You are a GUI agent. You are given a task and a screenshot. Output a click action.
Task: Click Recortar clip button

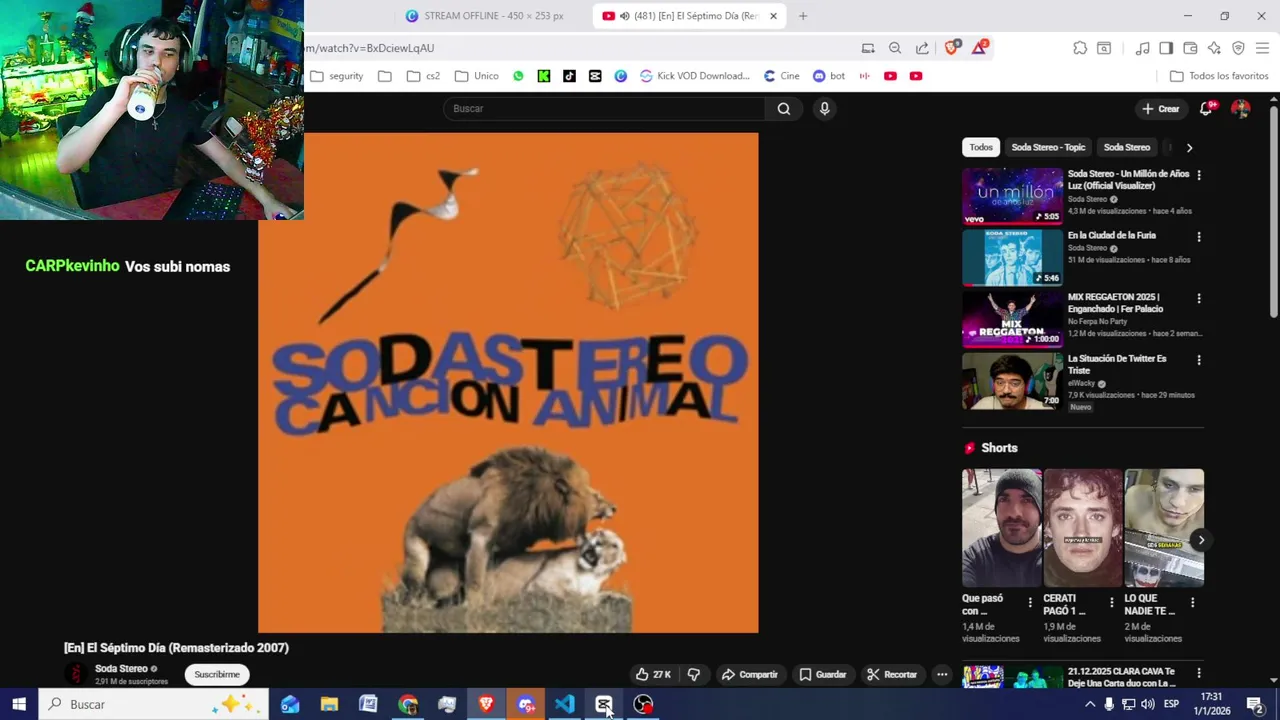click(x=892, y=675)
